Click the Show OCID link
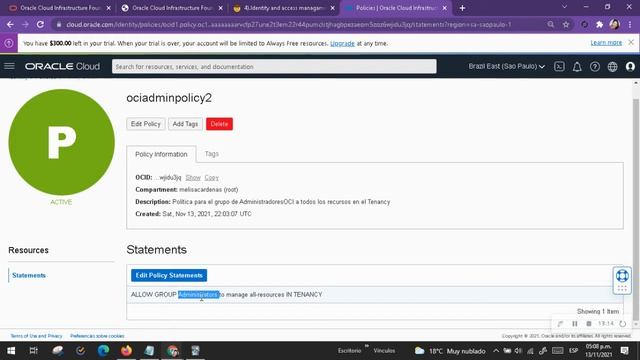The image size is (640, 360). click(193, 178)
